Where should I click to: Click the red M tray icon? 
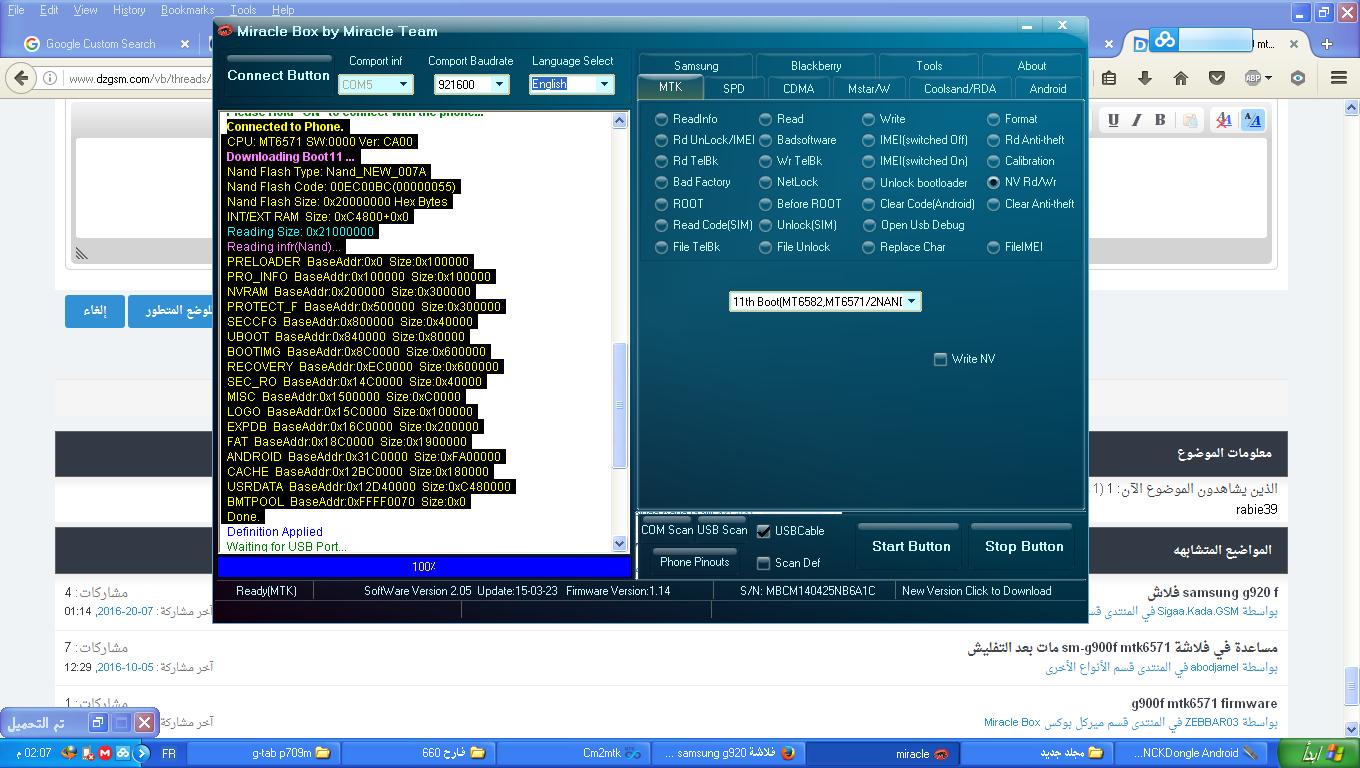(105, 753)
